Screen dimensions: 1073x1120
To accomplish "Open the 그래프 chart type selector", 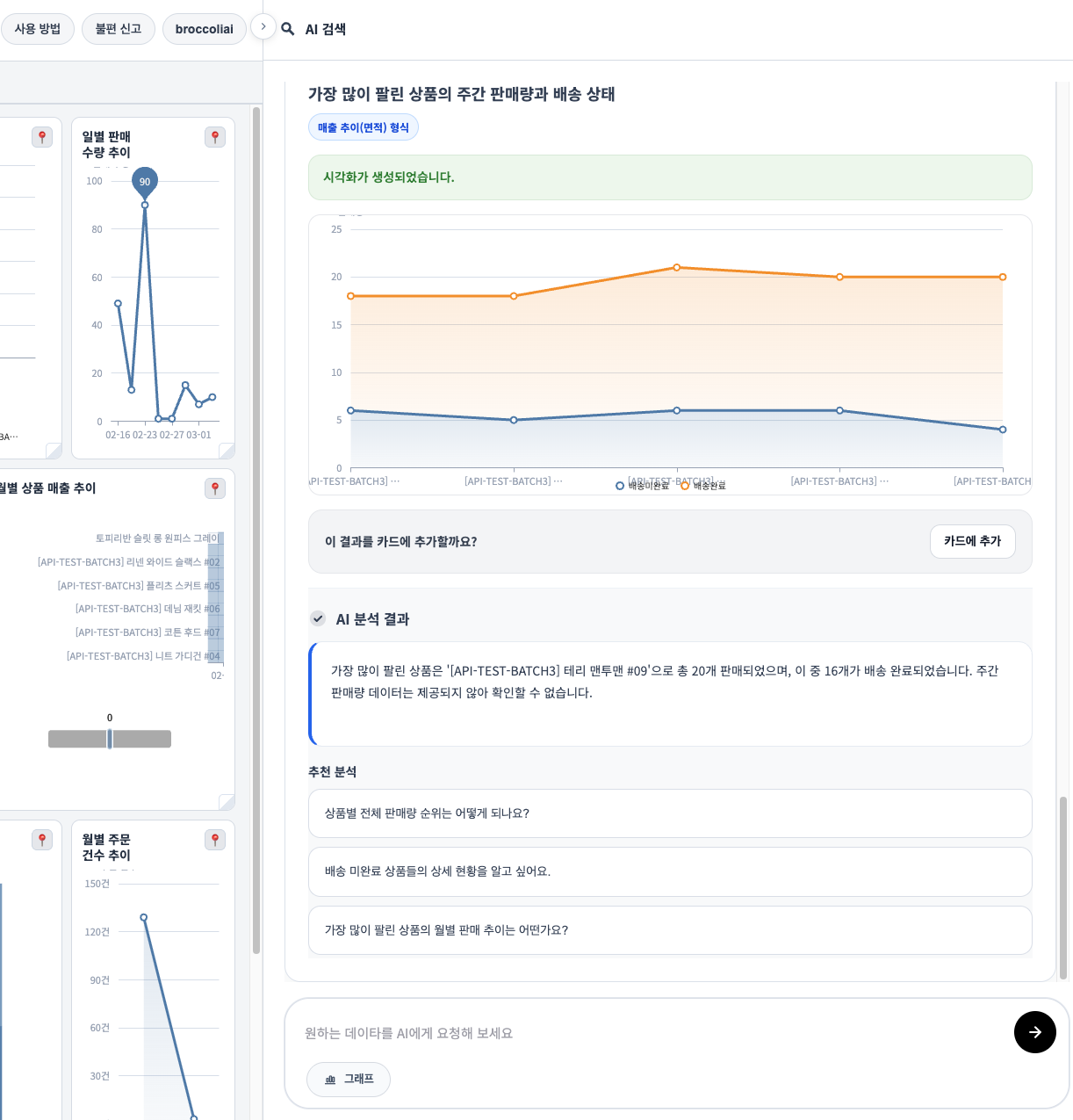I will tap(349, 1079).
